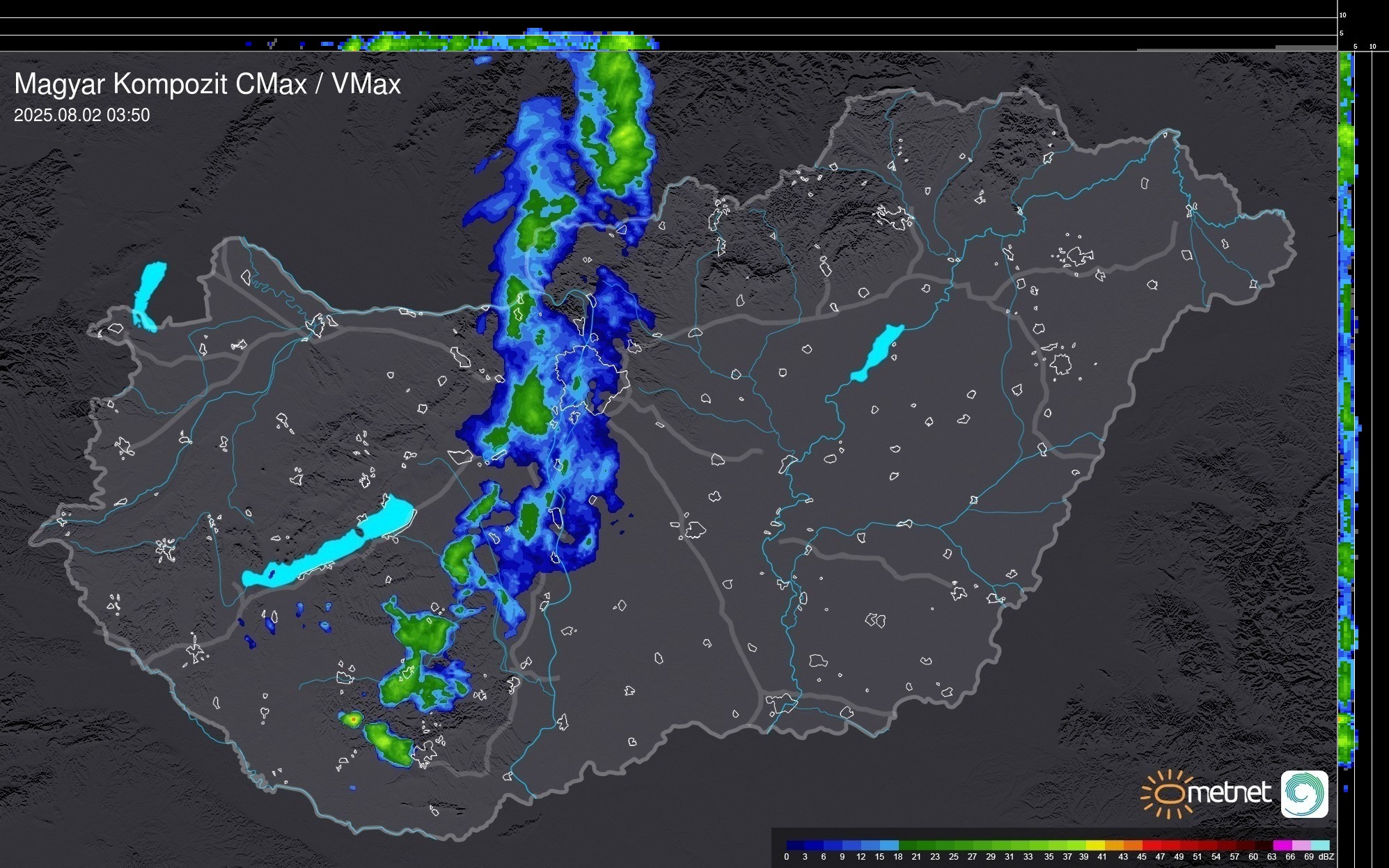Click the Budapest city outline
The width and height of the screenshot is (1389, 868).
point(592,379)
